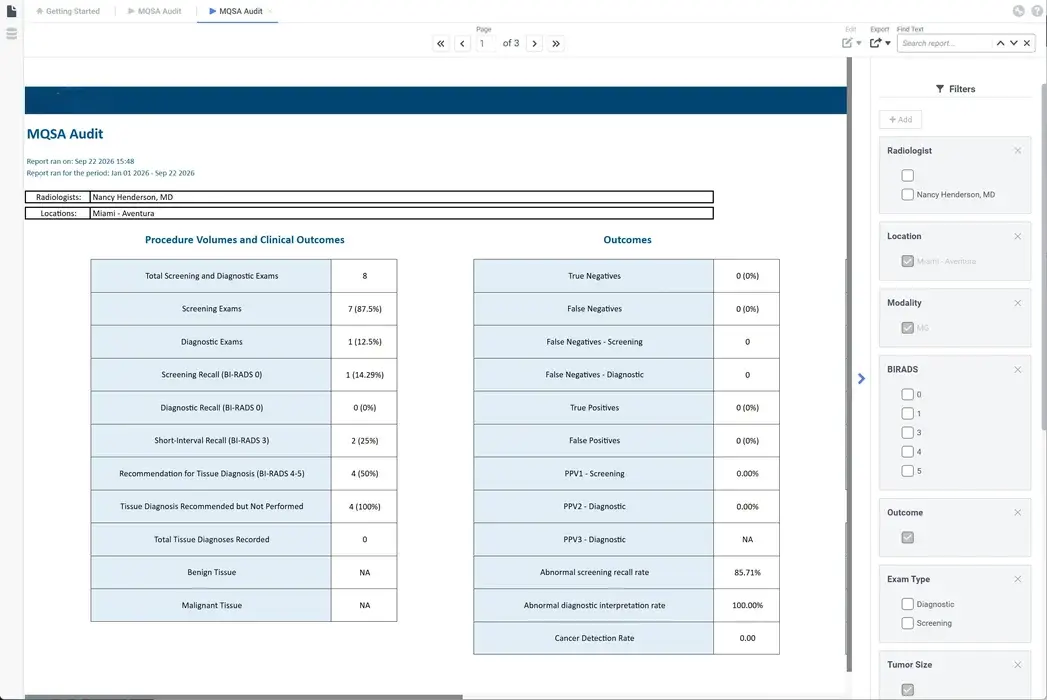Screen dimensions: 1047x700
Task: Check BIRADS 5 checkbox
Action: tap(907, 471)
